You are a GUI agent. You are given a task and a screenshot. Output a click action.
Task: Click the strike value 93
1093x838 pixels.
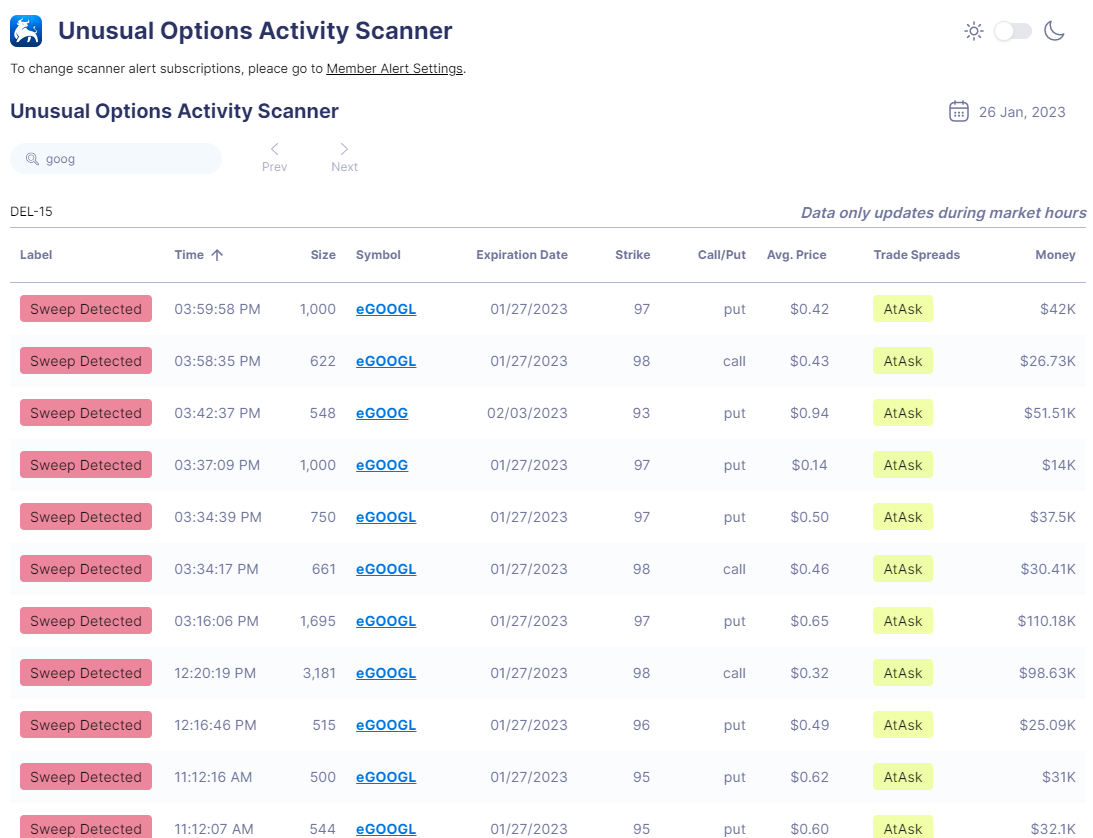tap(641, 413)
